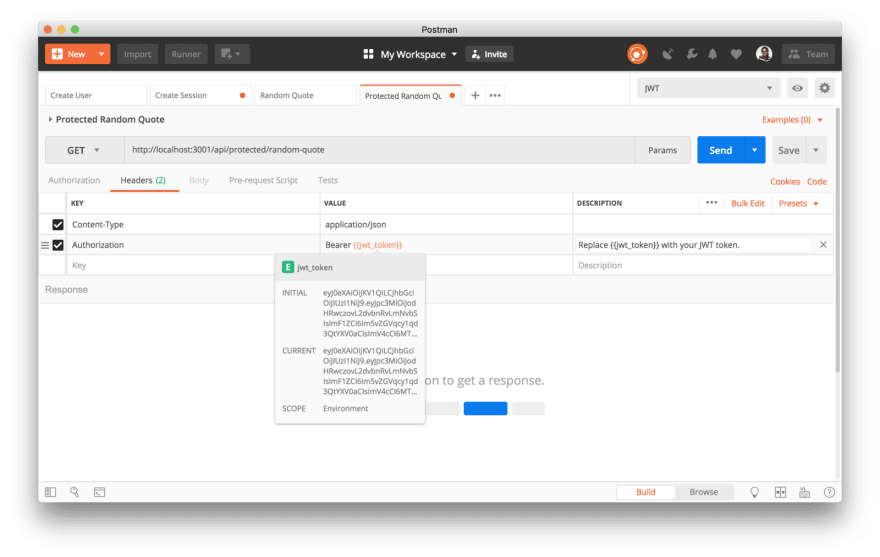Open the Postman console icon
Viewport: 880px width, 557px height.
point(99,492)
